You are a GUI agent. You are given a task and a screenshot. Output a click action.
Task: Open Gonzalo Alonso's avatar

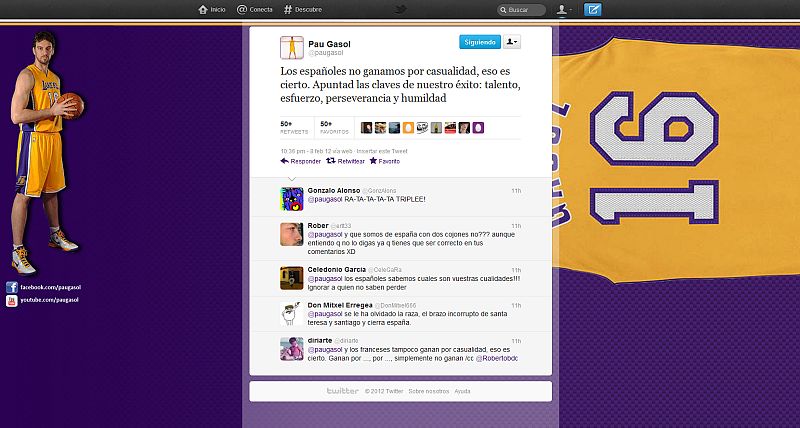point(290,197)
